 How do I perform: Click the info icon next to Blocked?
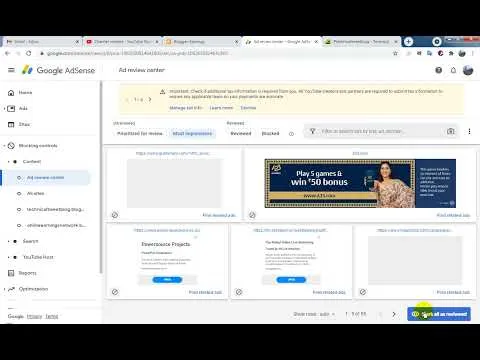point(291,134)
